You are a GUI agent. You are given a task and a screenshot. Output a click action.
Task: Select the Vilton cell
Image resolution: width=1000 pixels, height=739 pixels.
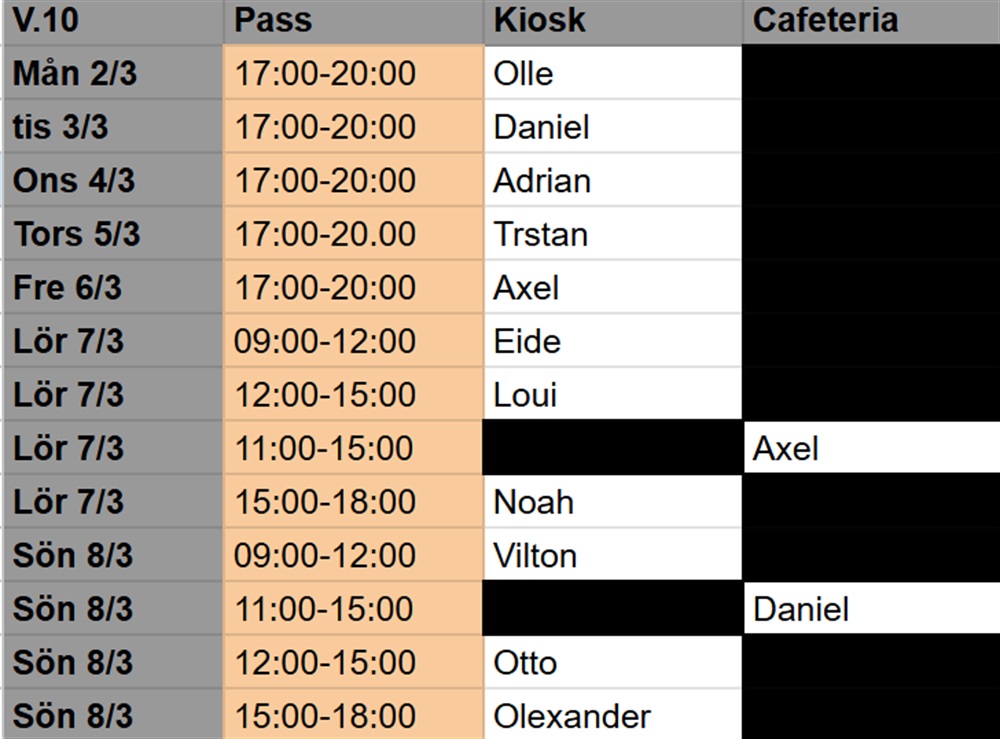point(612,555)
